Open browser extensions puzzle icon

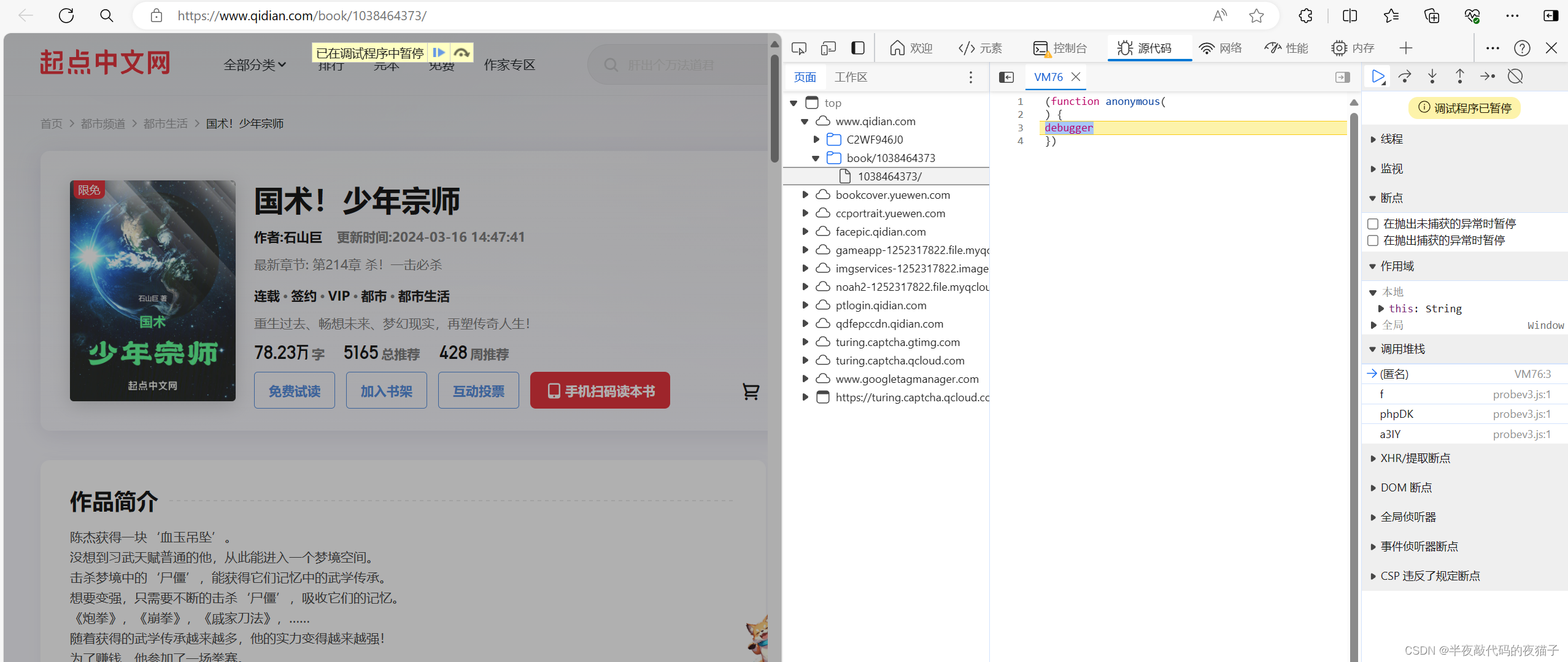tap(1306, 15)
